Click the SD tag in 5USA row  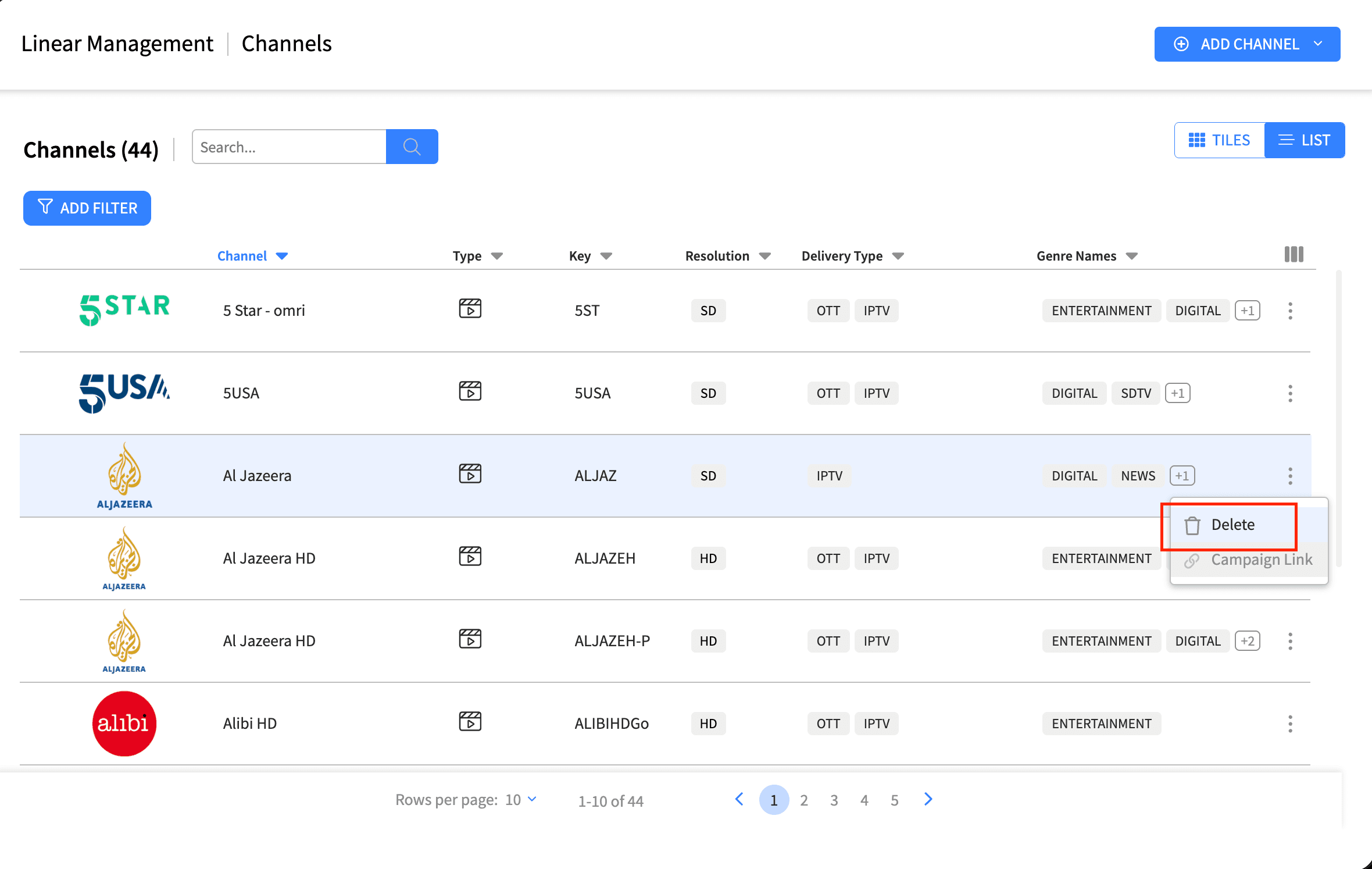tap(708, 393)
